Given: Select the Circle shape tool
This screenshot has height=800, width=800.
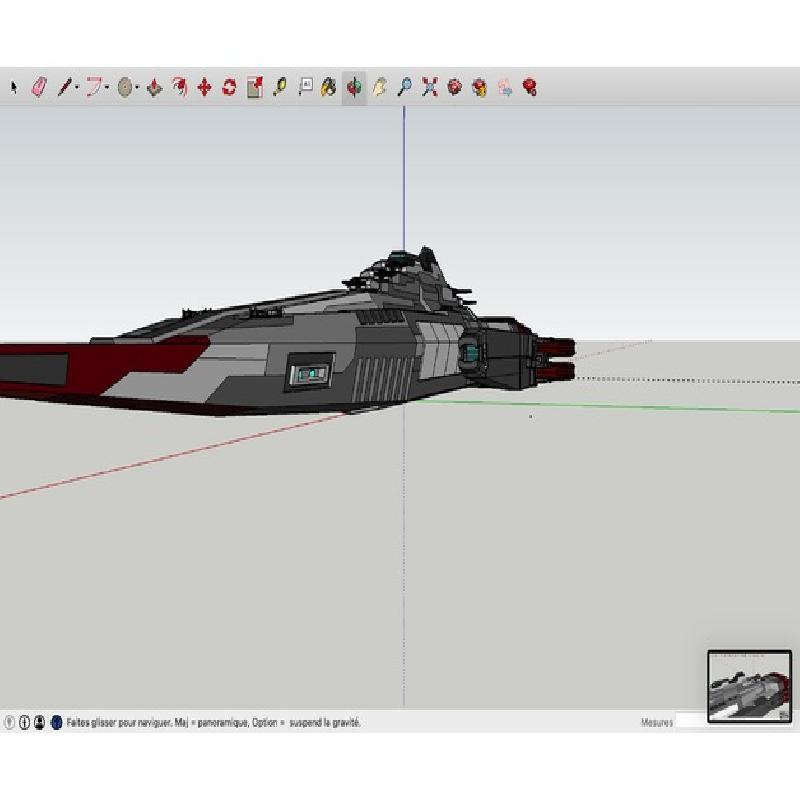Looking at the screenshot, I should point(125,87).
